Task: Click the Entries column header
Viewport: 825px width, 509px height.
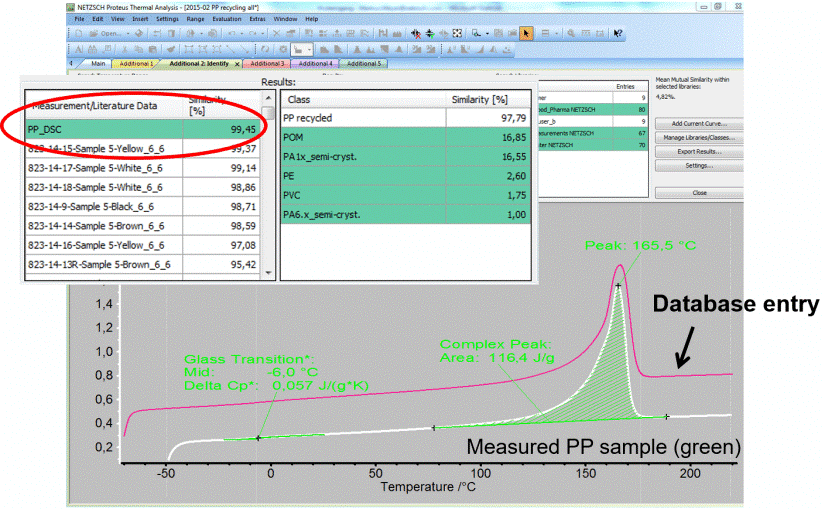Action: click(625, 87)
